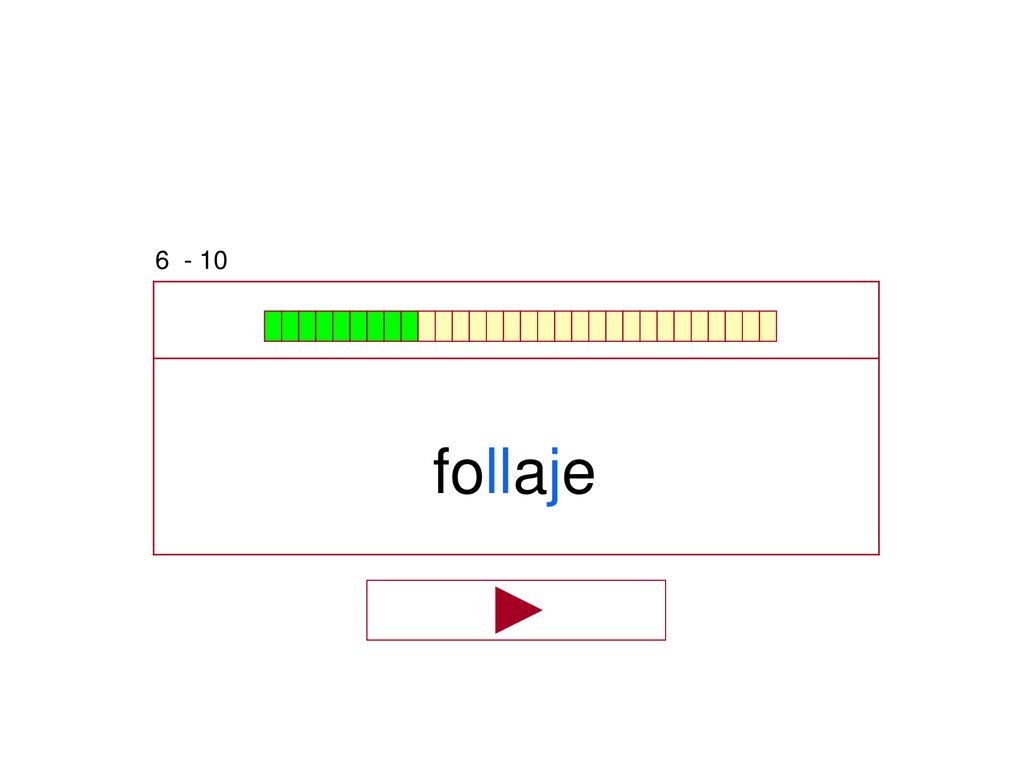The width and height of the screenshot is (1024, 768).
Task: Click the black letter a in follaje
Action: click(x=529, y=475)
